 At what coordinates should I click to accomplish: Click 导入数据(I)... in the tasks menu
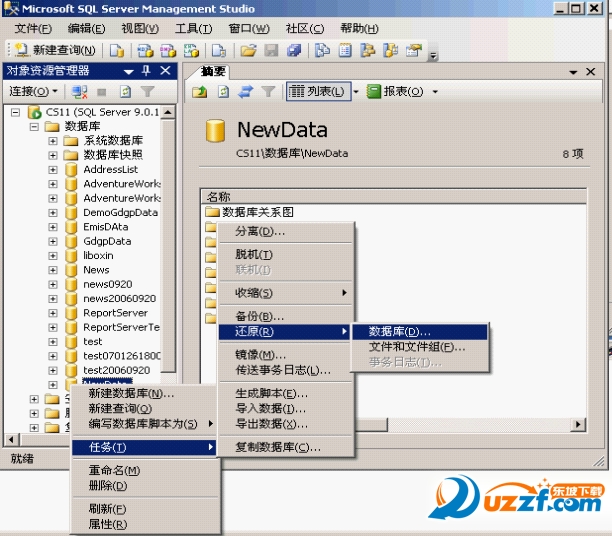pyautogui.click(x=285, y=408)
